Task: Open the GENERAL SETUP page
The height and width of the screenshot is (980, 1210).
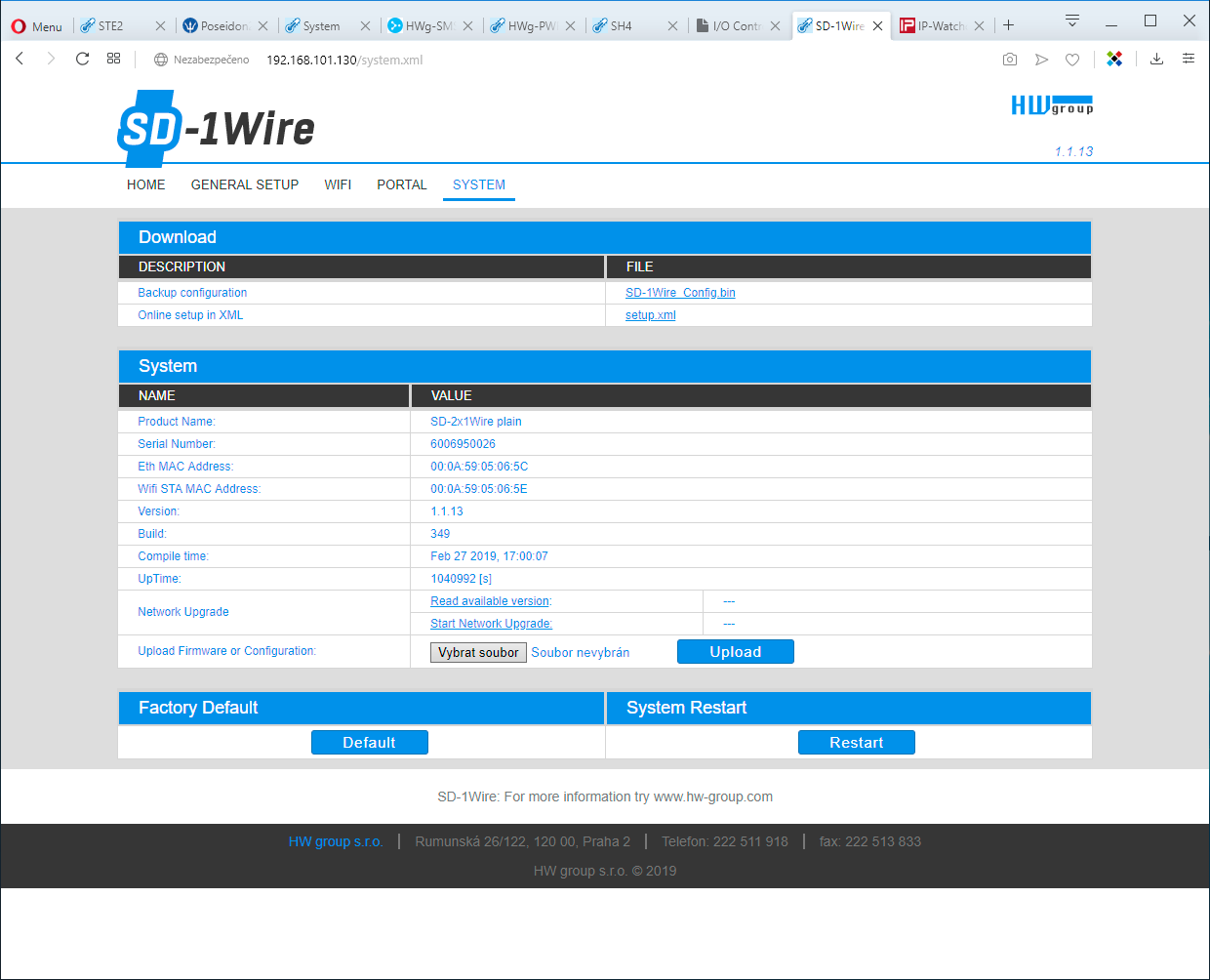Action: pyautogui.click(x=245, y=184)
